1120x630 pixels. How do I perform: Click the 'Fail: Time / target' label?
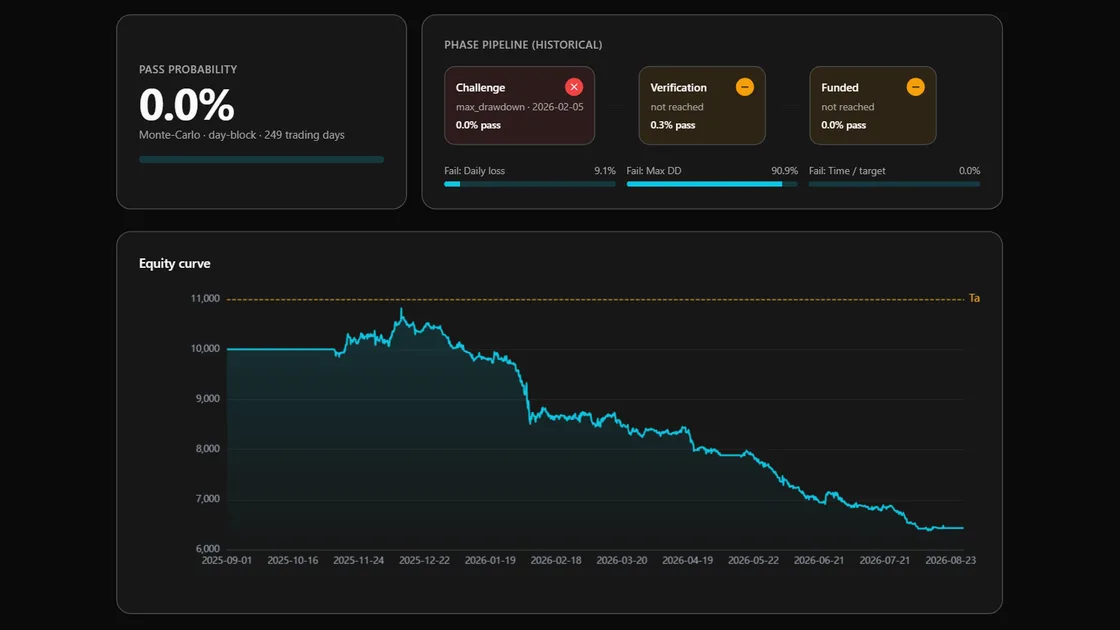coord(846,171)
